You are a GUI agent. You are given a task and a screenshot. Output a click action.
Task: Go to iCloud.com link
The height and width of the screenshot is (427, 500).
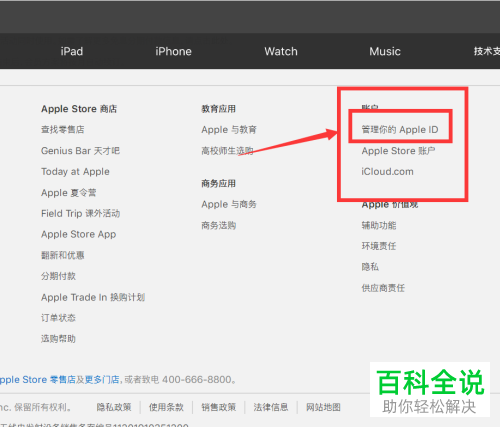(387, 172)
